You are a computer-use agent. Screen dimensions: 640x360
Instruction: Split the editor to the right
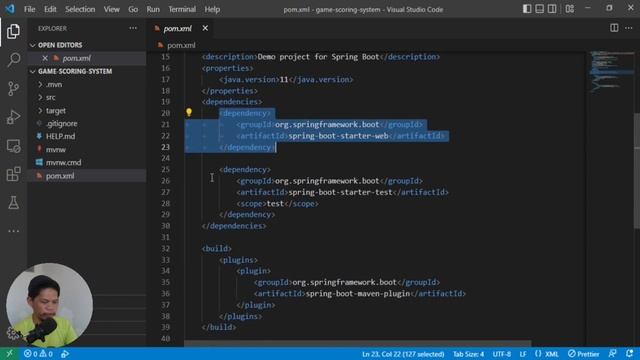point(614,28)
